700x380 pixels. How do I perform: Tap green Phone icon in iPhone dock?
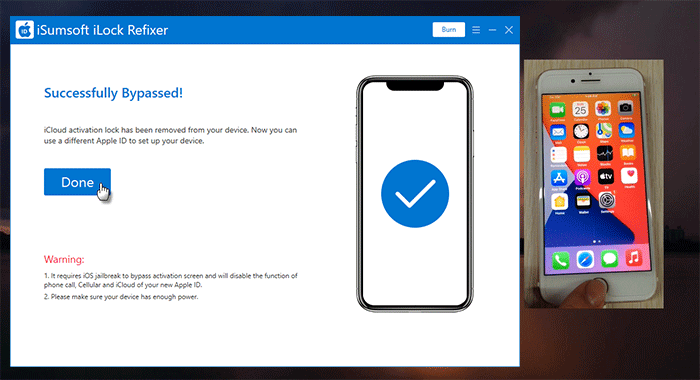tap(561, 260)
